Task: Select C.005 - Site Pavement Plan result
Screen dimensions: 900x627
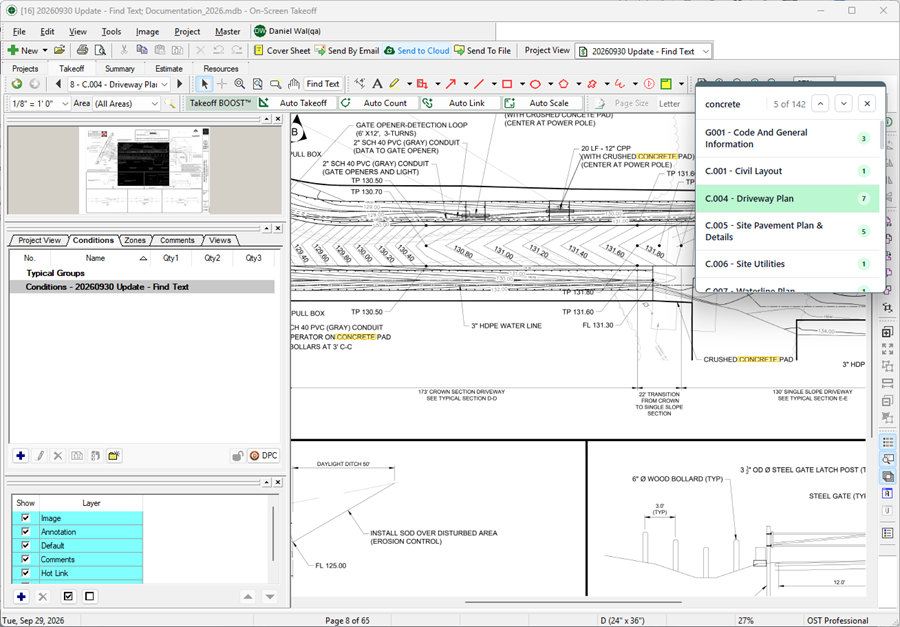Action: (x=788, y=231)
